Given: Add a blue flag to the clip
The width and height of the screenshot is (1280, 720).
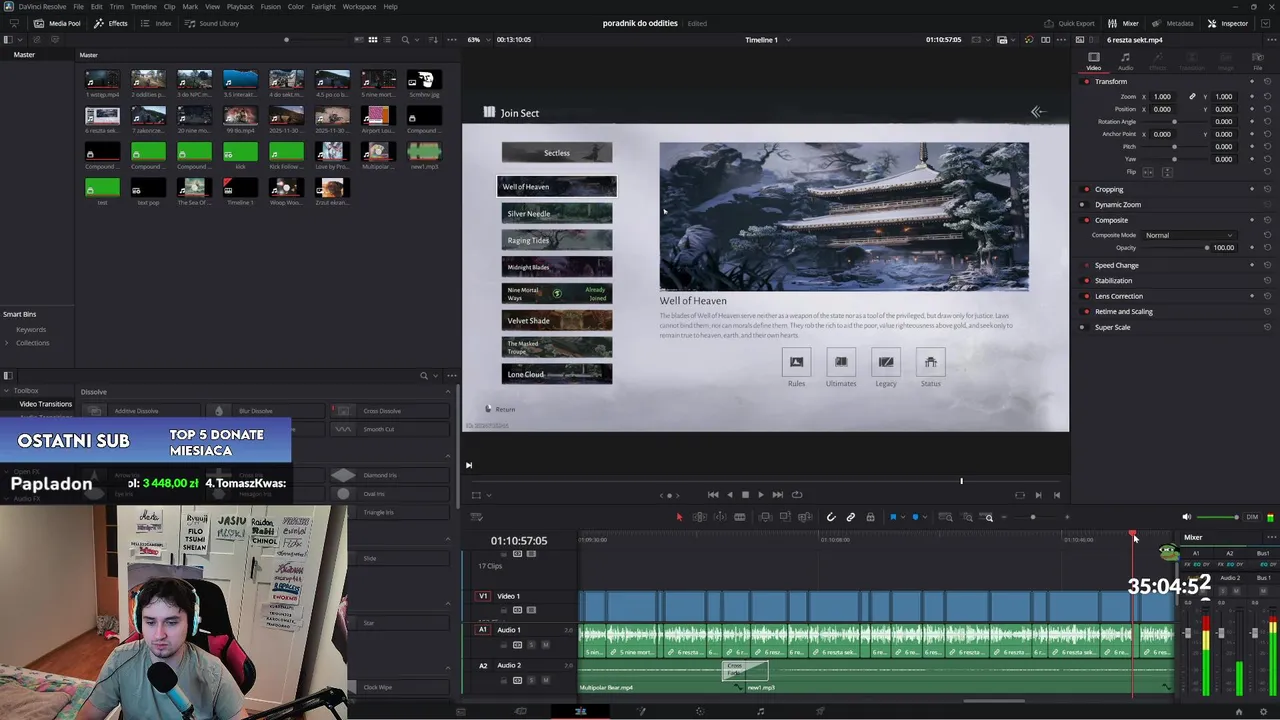Looking at the screenshot, I should click(893, 517).
